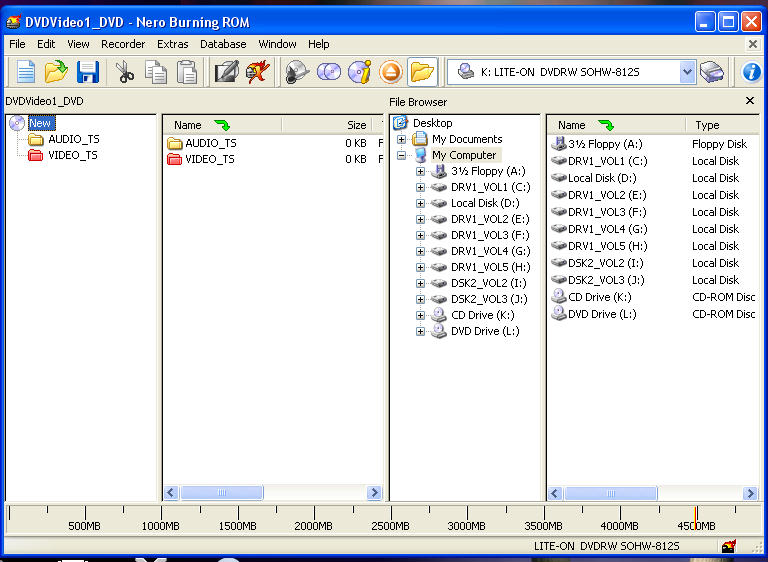Expand Local Disk (D:) in the tree
The height and width of the screenshot is (562, 768).
click(420, 203)
